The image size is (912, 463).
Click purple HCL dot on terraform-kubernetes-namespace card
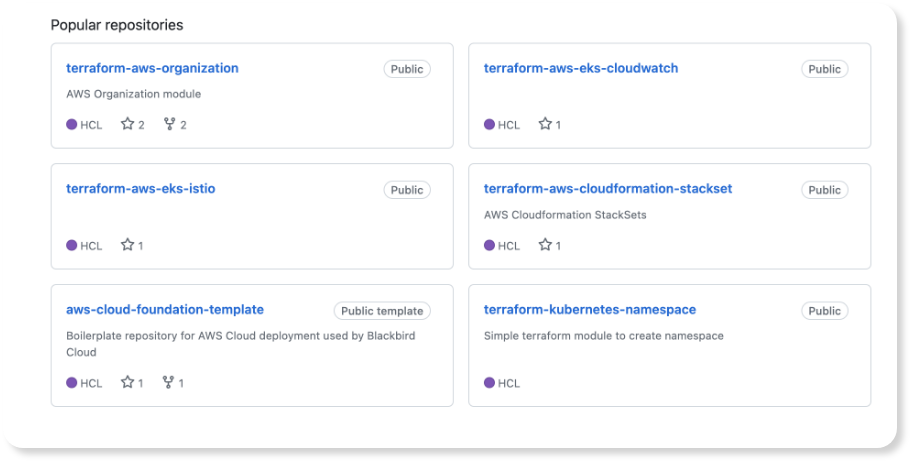pyautogui.click(x=489, y=382)
